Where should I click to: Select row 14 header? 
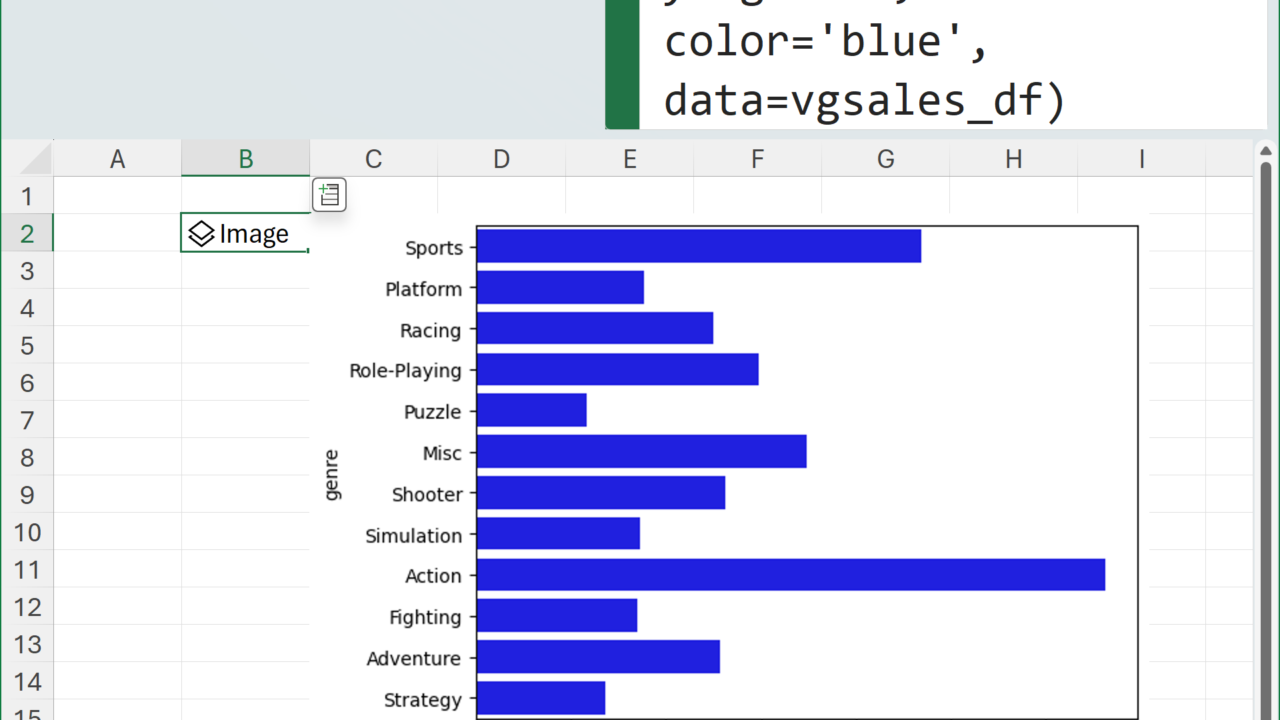click(27, 682)
